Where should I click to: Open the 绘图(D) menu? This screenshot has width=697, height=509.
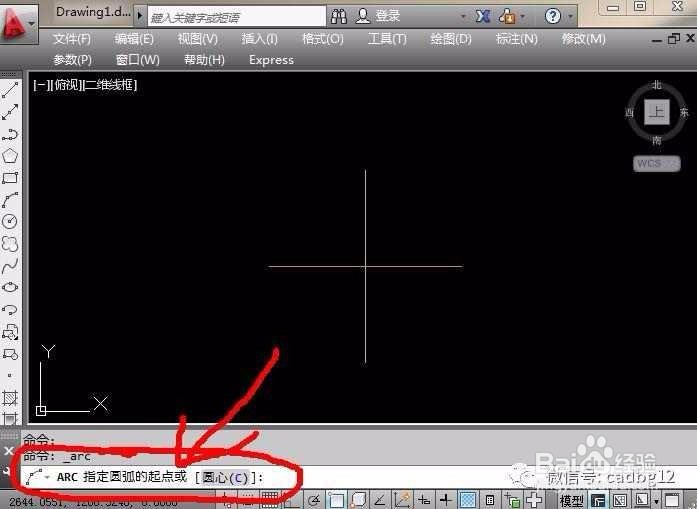[x=451, y=39]
